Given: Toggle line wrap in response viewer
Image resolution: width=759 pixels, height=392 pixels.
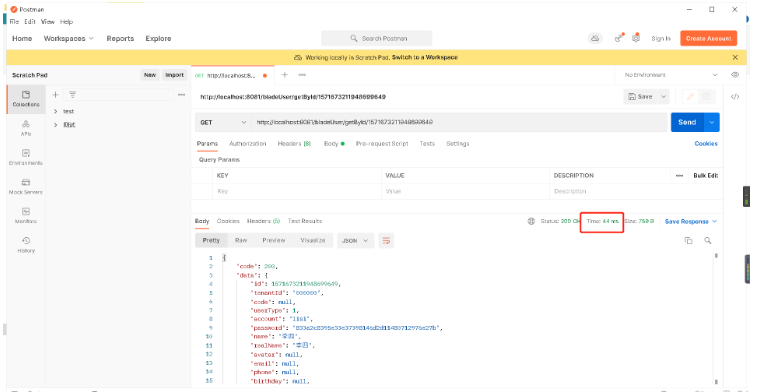Looking at the screenshot, I should pyautogui.click(x=386, y=241).
